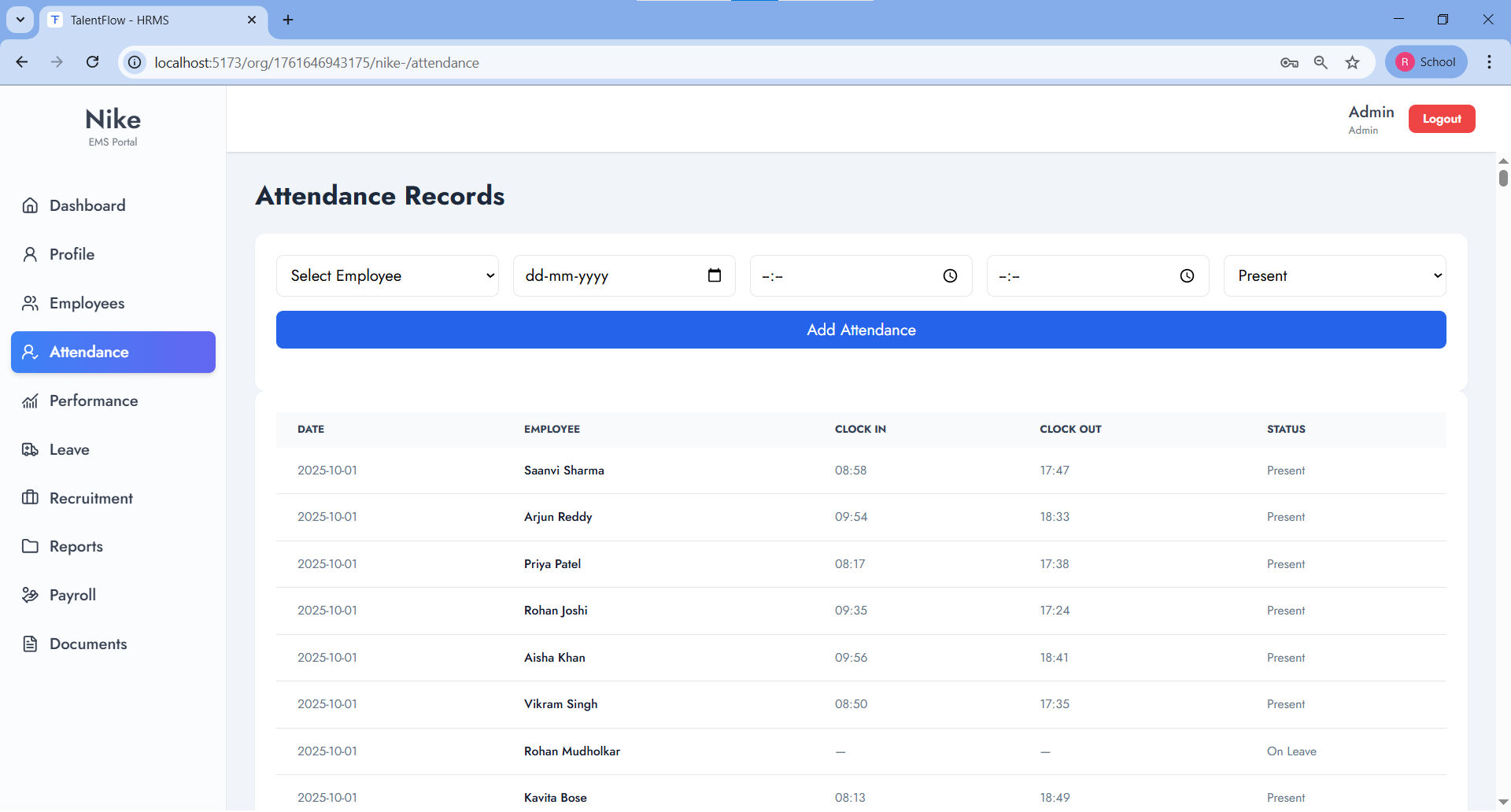This screenshot has width=1511, height=812.
Task: Click the Documents file icon
Action: coord(30,644)
